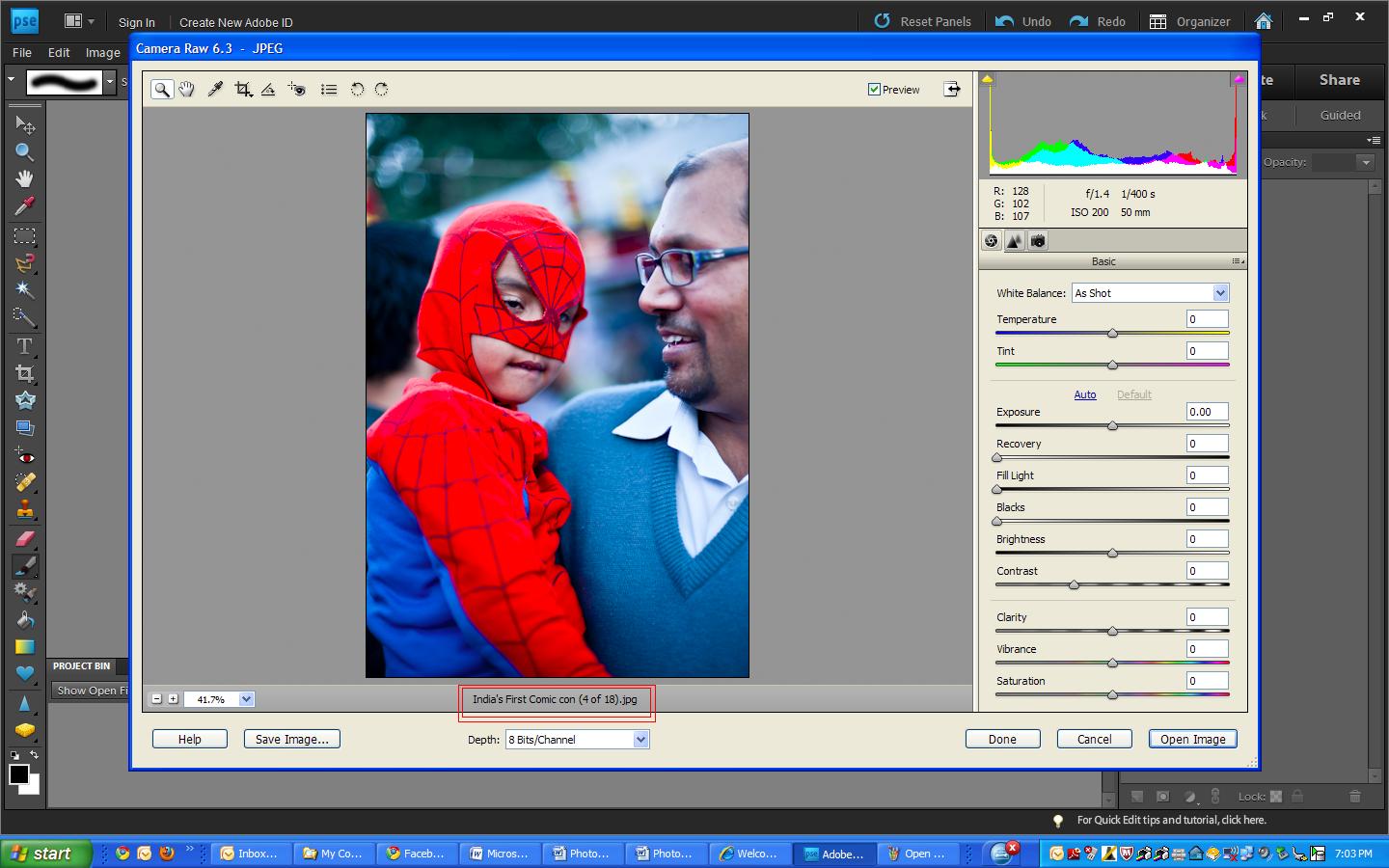Select Spot Healing Brush in toolbox

[x=25, y=481]
